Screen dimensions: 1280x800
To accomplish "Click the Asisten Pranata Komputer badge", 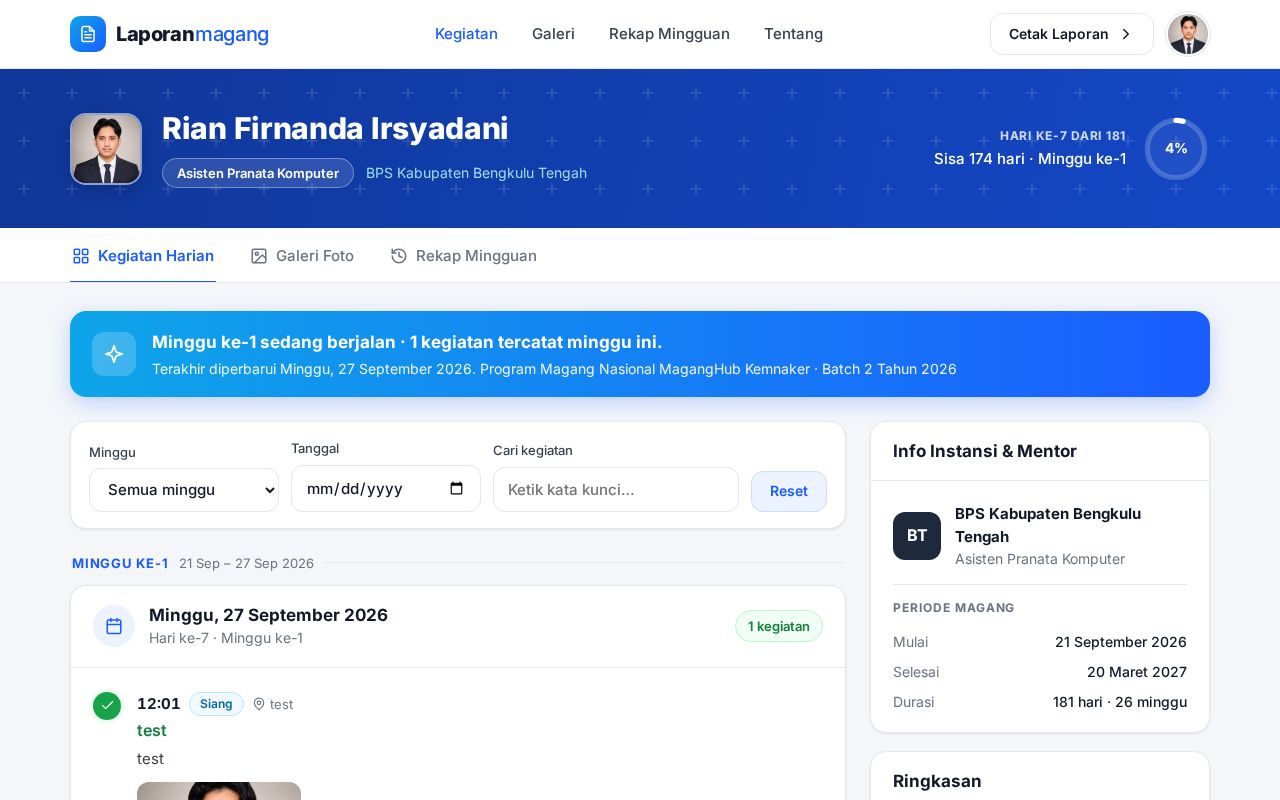I will 258,173.
